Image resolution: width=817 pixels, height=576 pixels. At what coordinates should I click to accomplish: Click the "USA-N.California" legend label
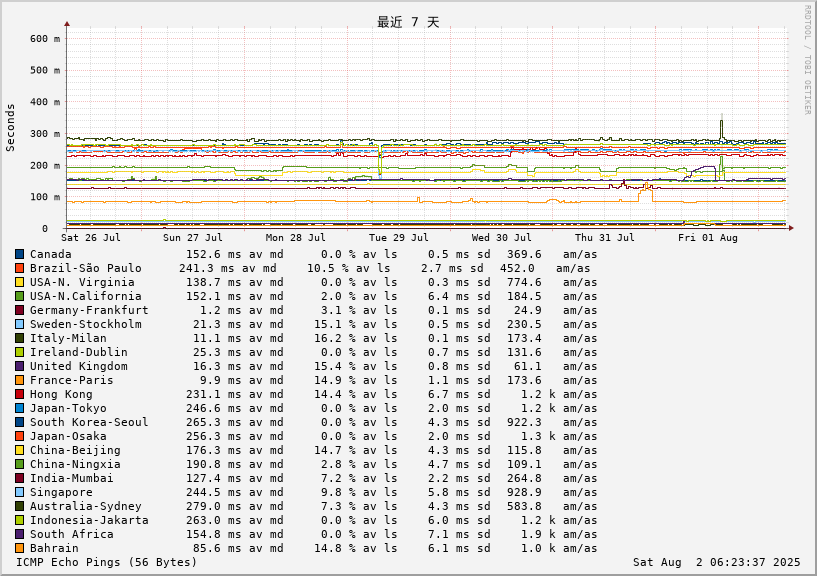click(x=85, y=296)
